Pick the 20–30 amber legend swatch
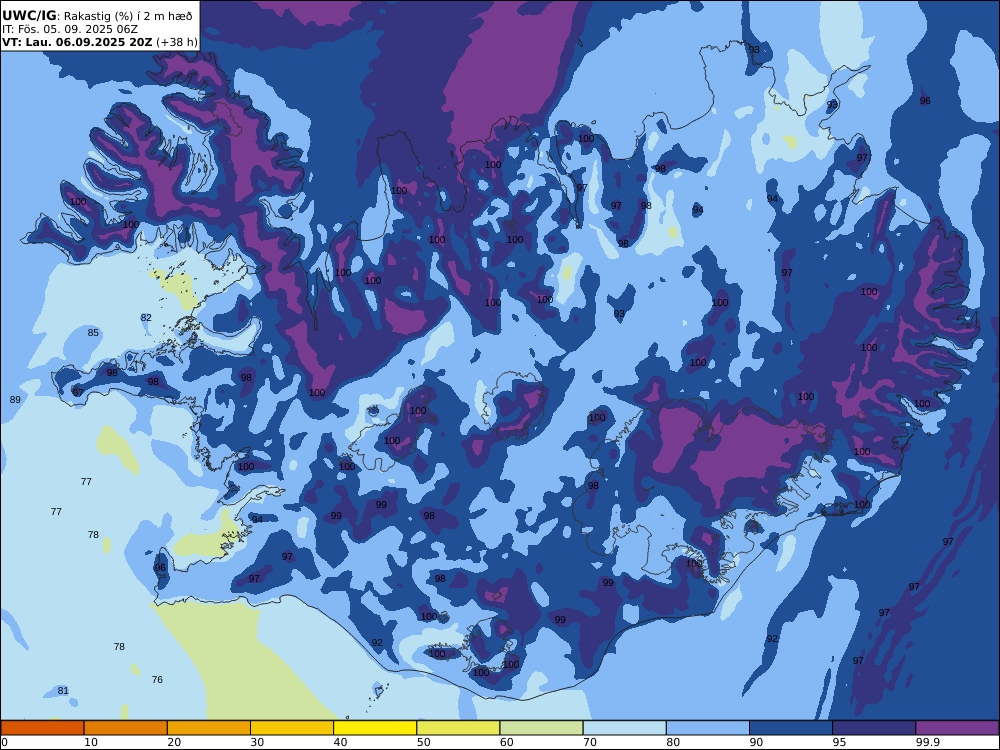 (x=209, y=728)
